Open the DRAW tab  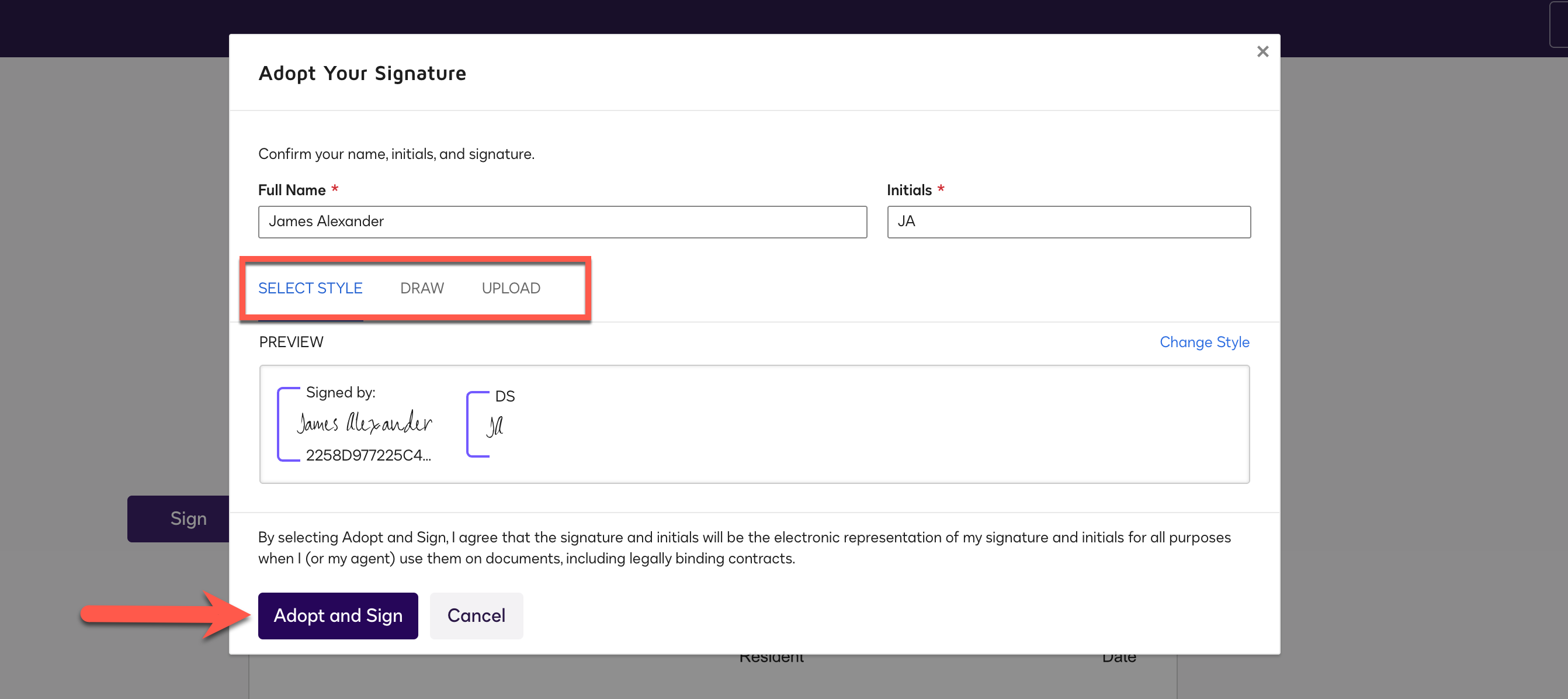coord(422,288)
